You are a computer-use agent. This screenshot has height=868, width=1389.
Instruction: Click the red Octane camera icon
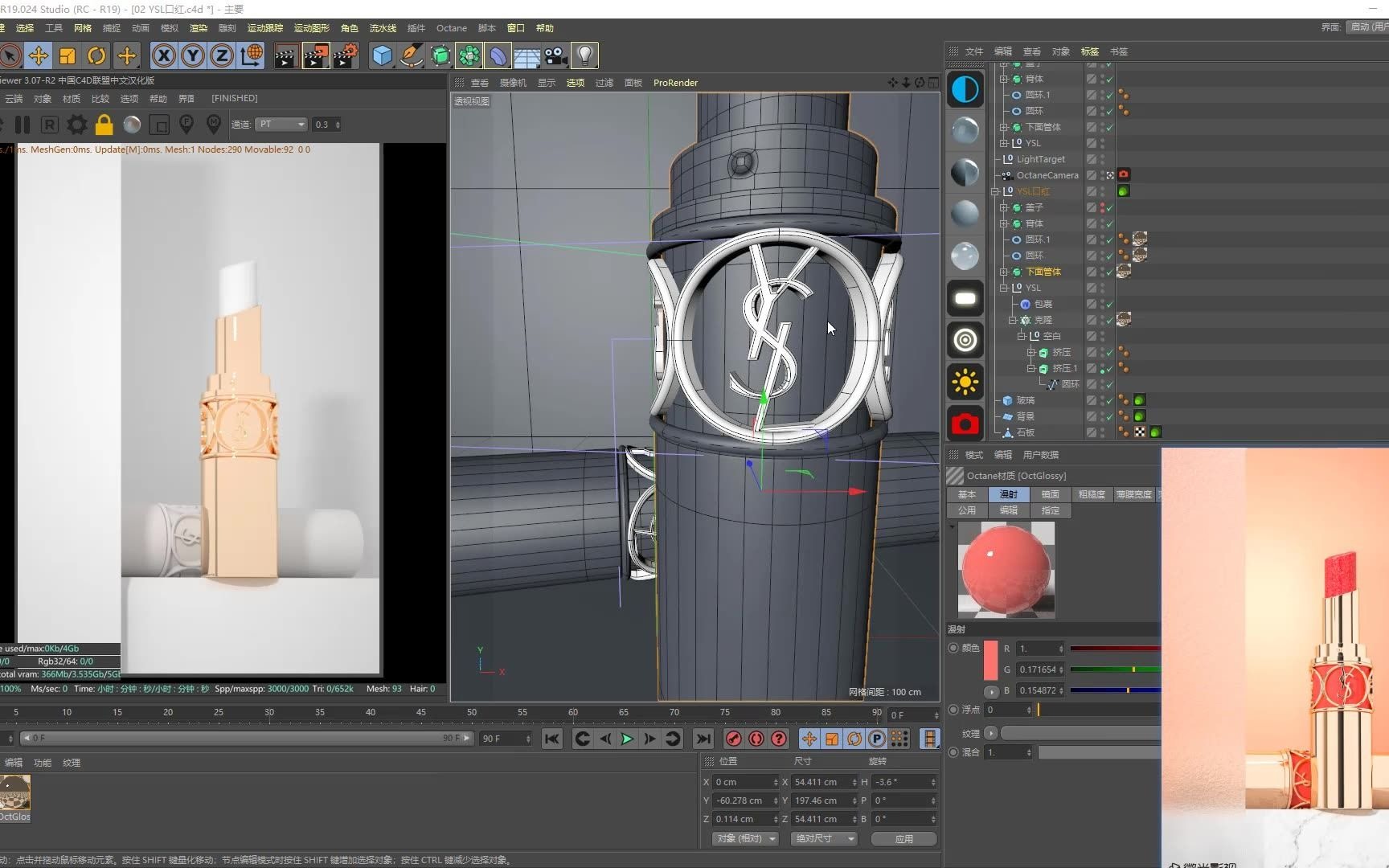pyautogui.click(x=965, y=424)
